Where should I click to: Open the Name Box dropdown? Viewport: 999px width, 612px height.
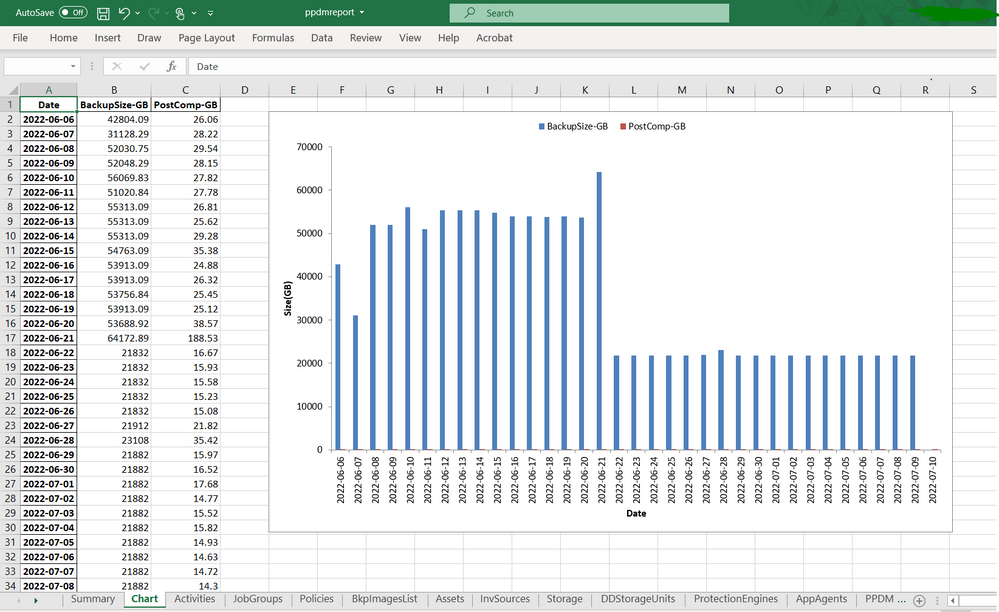(73, 66)
